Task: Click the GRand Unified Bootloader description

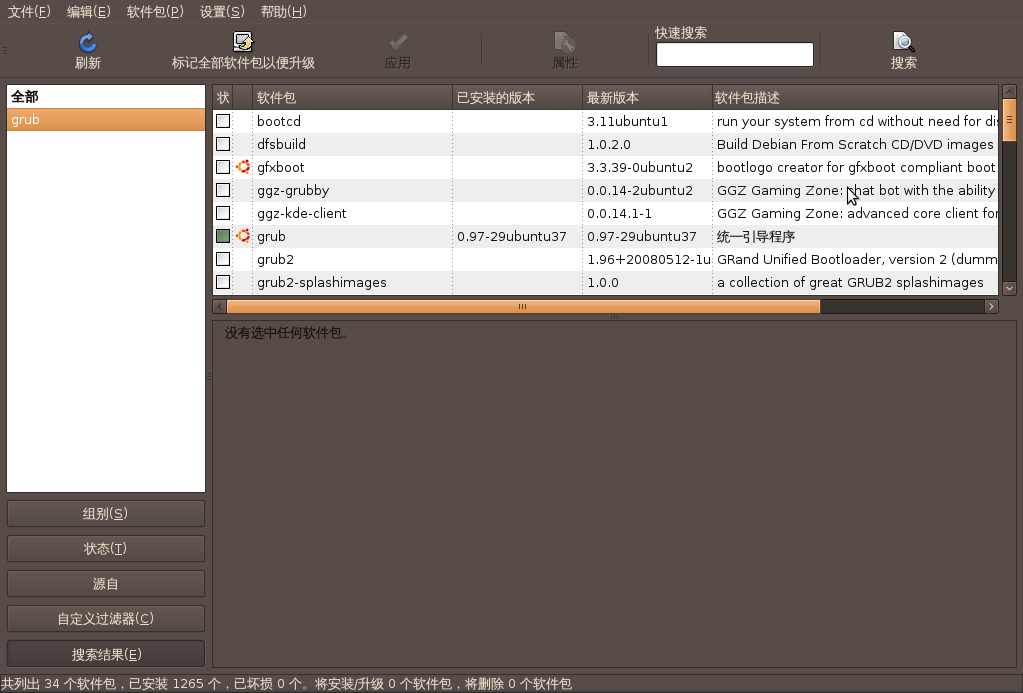Action: [x=857, y=260]
